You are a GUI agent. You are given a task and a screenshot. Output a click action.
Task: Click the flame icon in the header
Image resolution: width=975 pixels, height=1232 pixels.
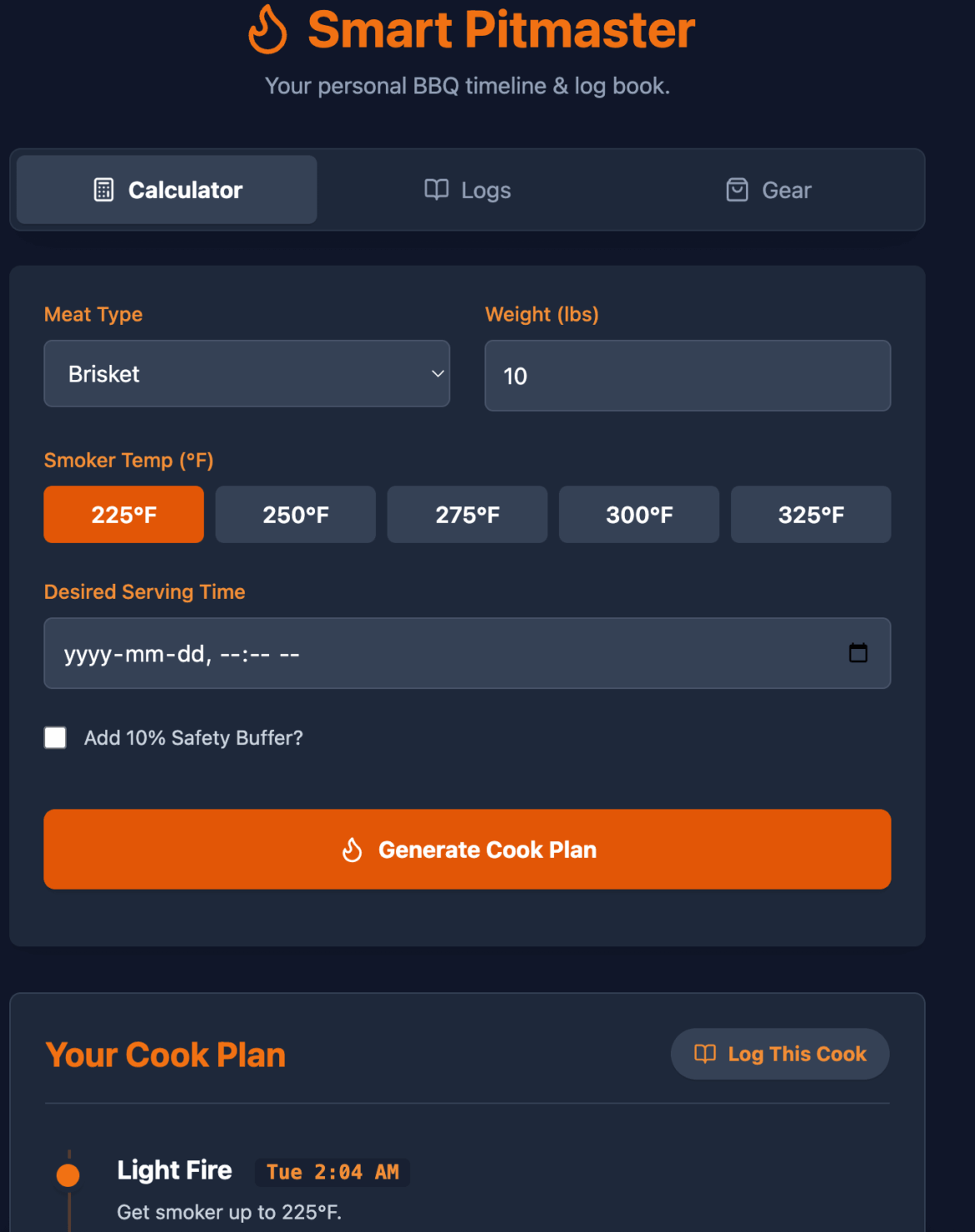pos(268,30)
